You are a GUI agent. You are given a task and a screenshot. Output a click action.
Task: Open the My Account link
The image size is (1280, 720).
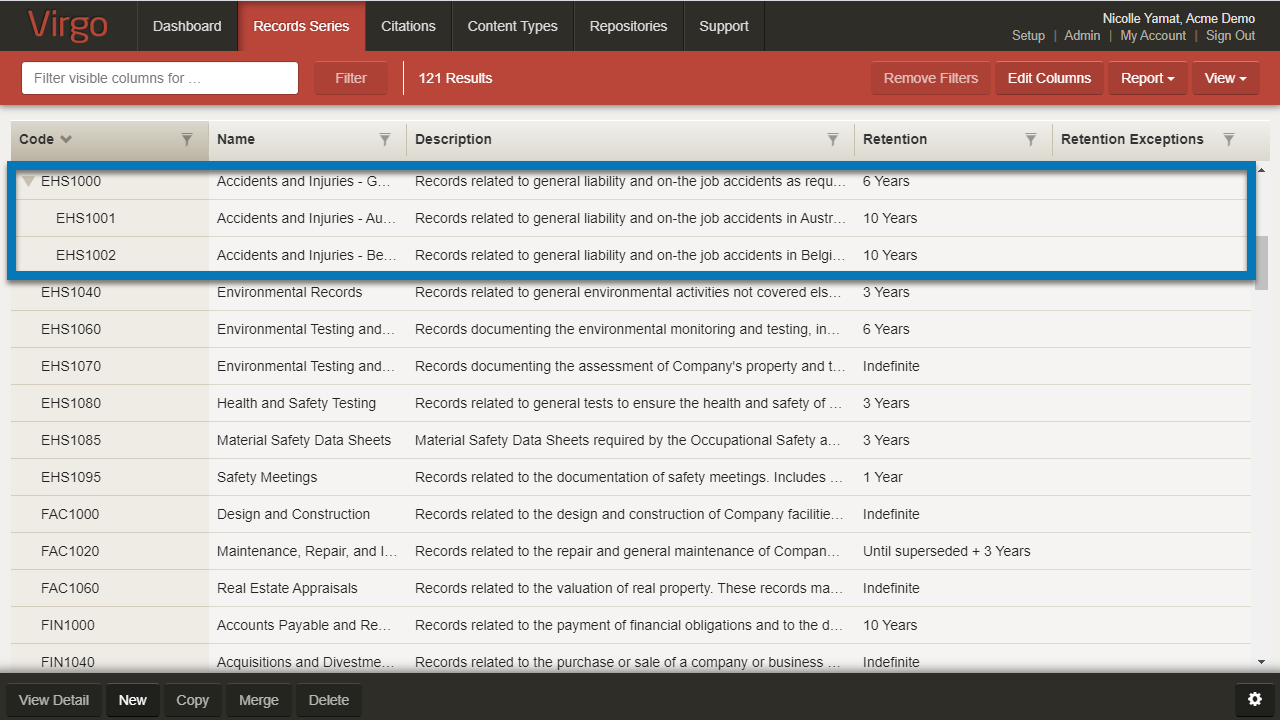(1153, 36)
